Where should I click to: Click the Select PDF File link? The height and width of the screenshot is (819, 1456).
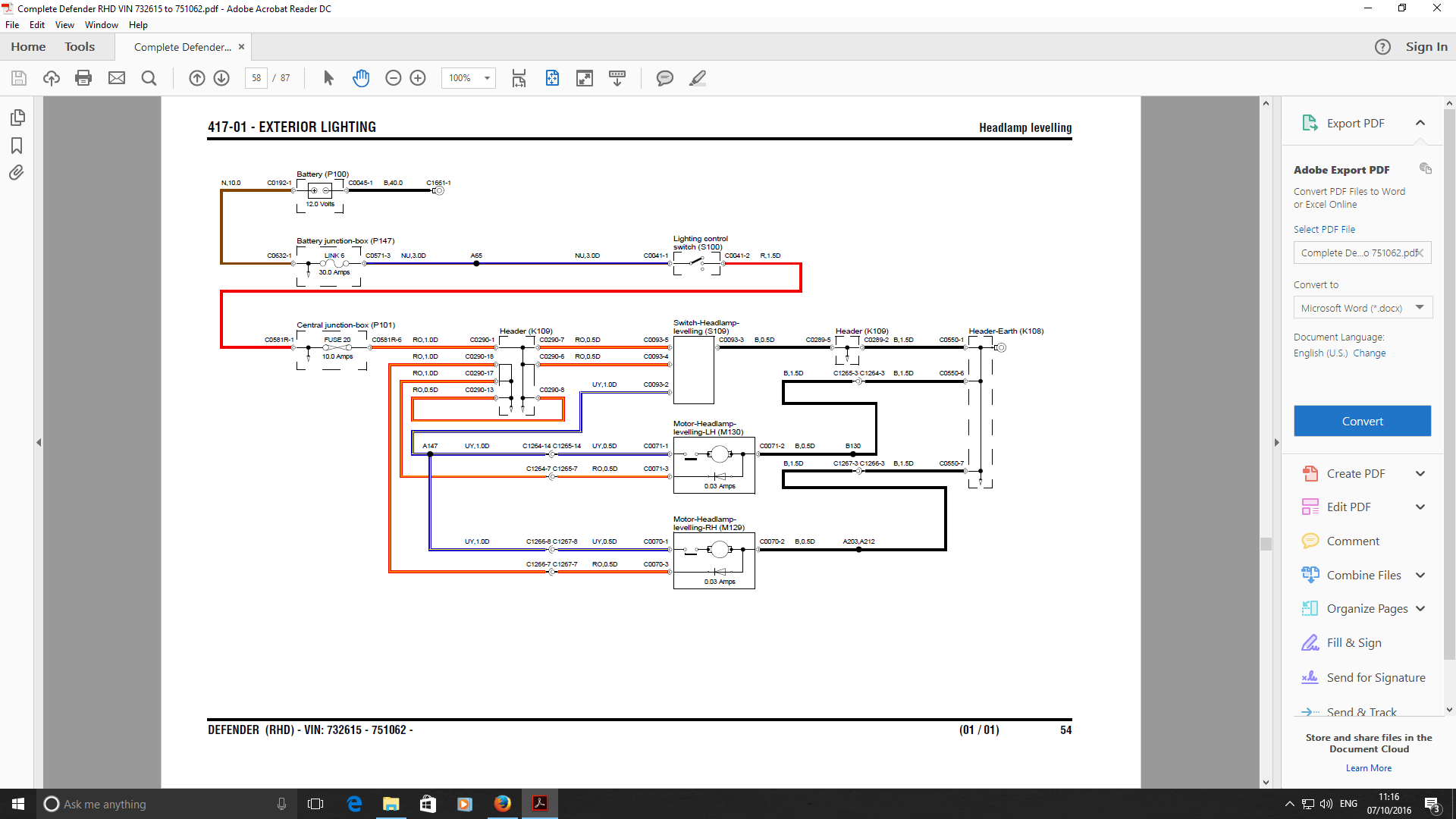click(x=1324, y=230)
